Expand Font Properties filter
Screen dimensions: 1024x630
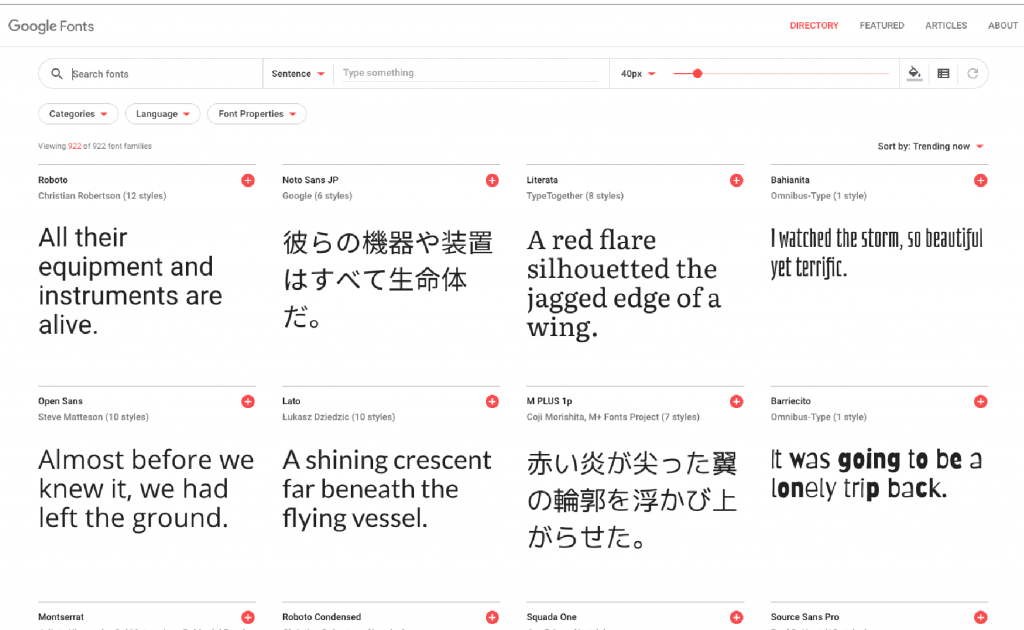click(x=257, y=114)
